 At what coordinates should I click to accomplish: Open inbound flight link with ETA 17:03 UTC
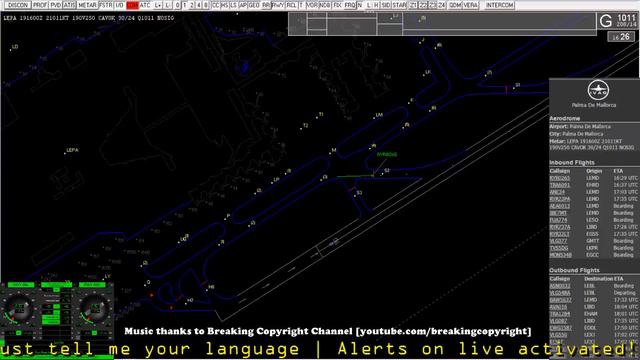(557, 192)
